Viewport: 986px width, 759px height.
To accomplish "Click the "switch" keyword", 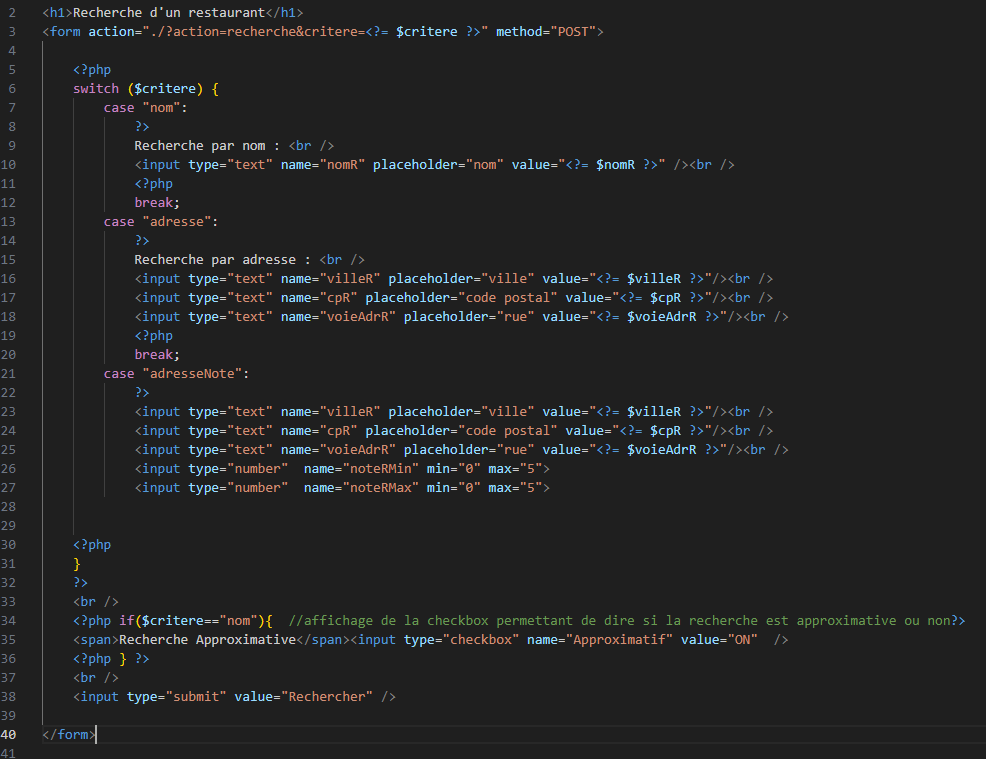I will 96,89.
